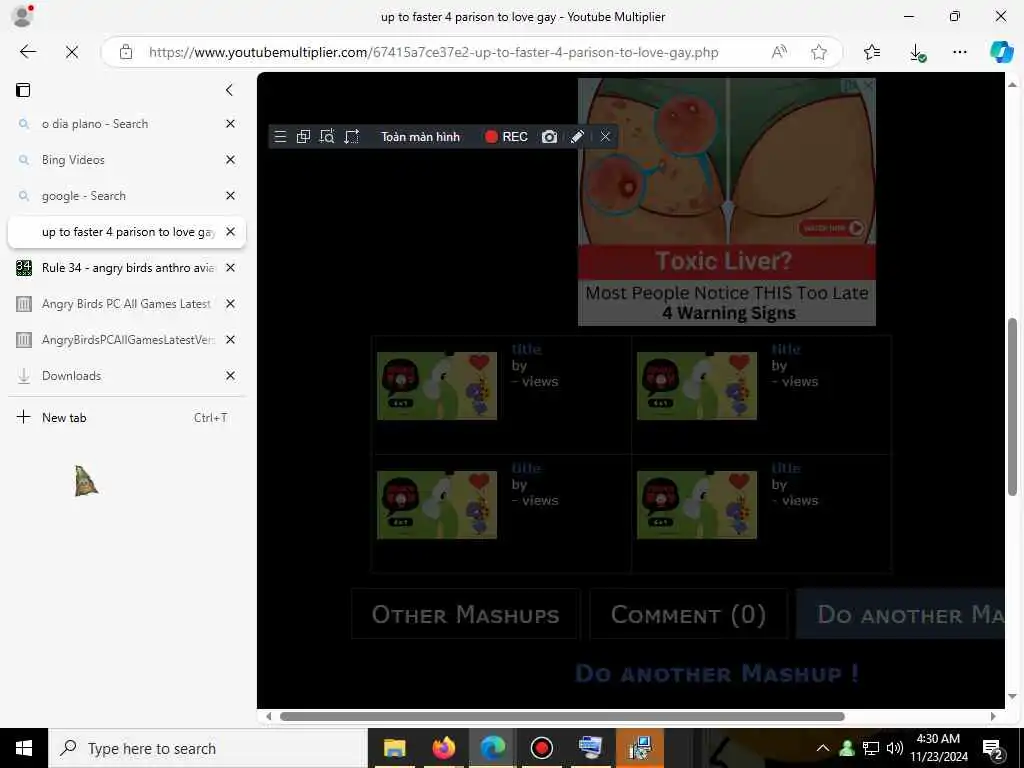Screen dimensions: 1024x768
Task: Click the bottom-right video thumbnail
Action: tap(697, 505)
